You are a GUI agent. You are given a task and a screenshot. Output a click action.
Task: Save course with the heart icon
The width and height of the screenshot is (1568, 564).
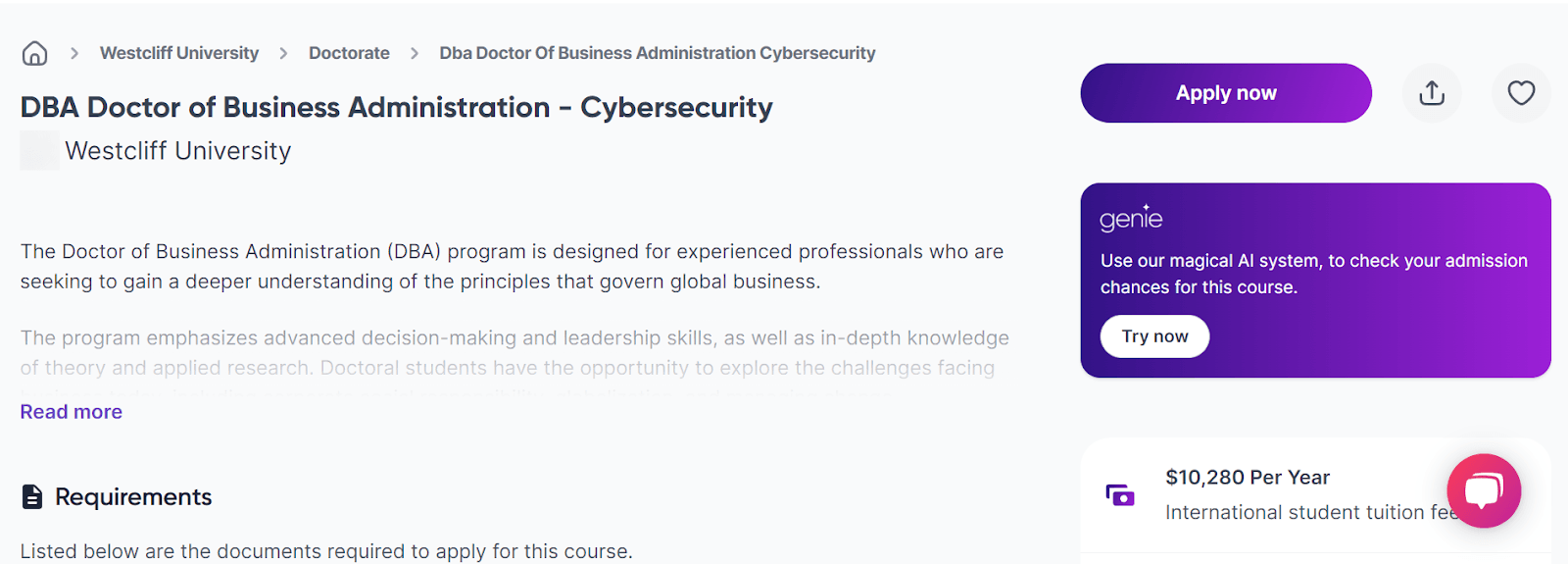coord(1521,93)
